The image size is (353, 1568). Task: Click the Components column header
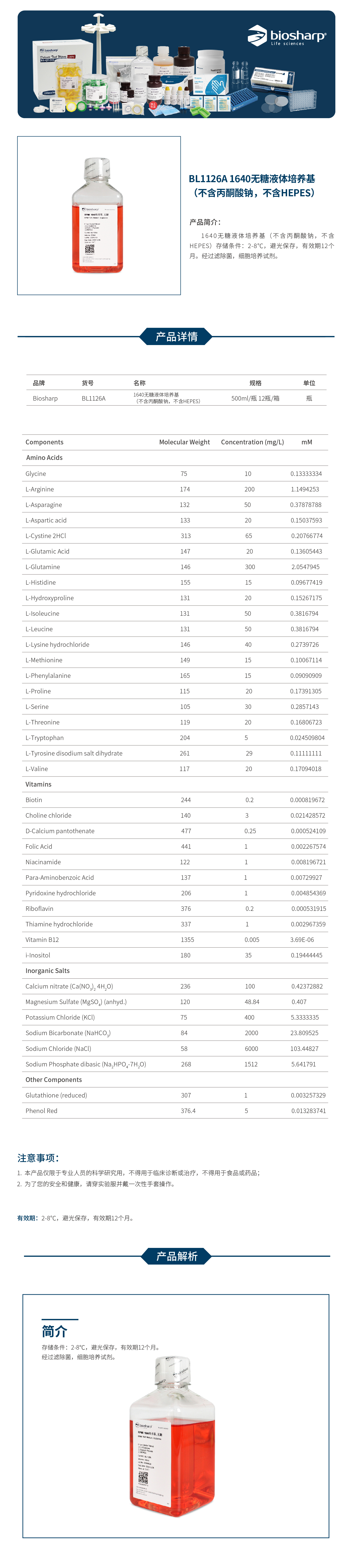(x=44, y=442)
